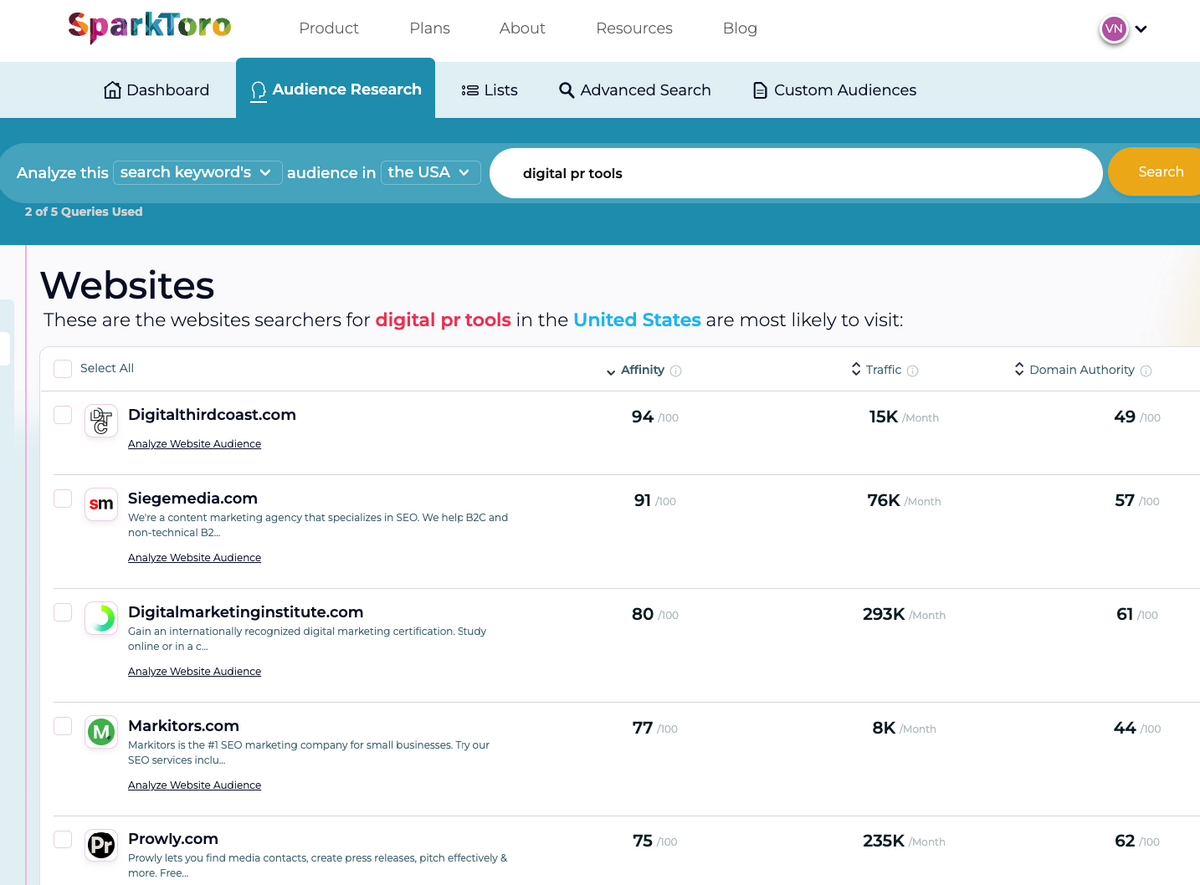Screen dimensions: 1200x885
Task: Click Prowly.com's traffic value 235K
Action: coord(884,841)
